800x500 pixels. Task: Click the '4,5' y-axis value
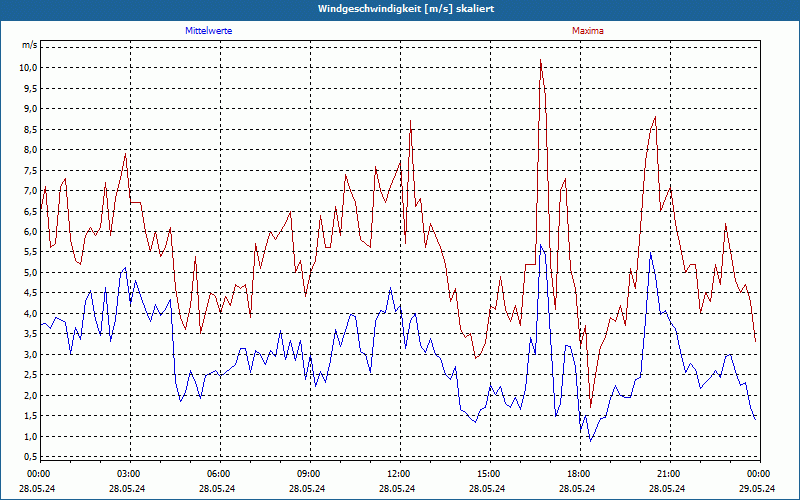31,293
